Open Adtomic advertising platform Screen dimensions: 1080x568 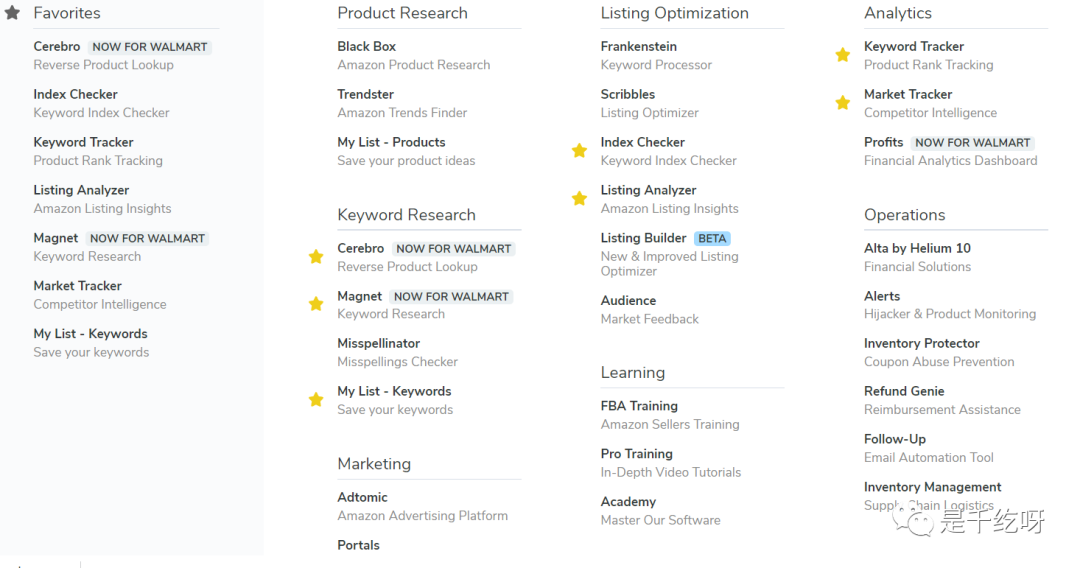[x=362, y=497]
